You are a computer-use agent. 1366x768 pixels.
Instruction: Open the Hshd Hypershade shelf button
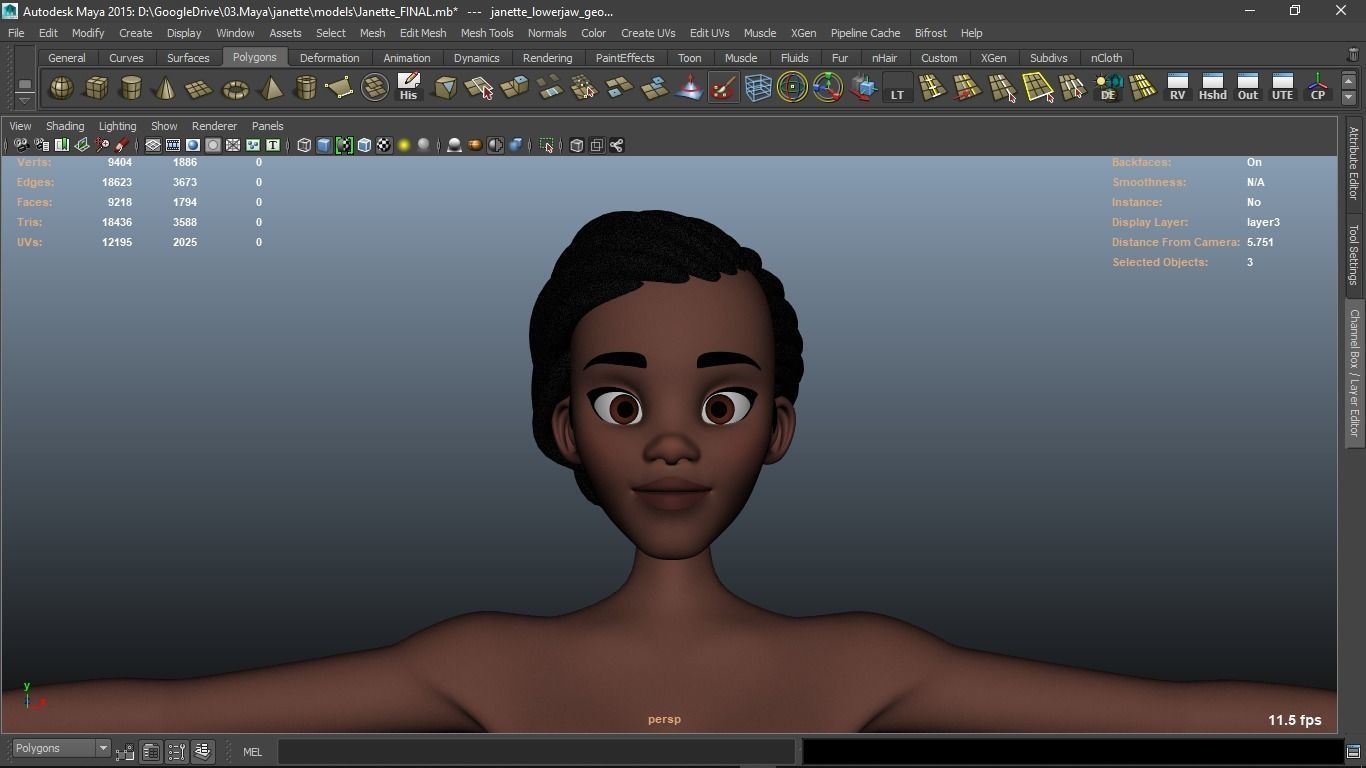tap(1212, 88)
